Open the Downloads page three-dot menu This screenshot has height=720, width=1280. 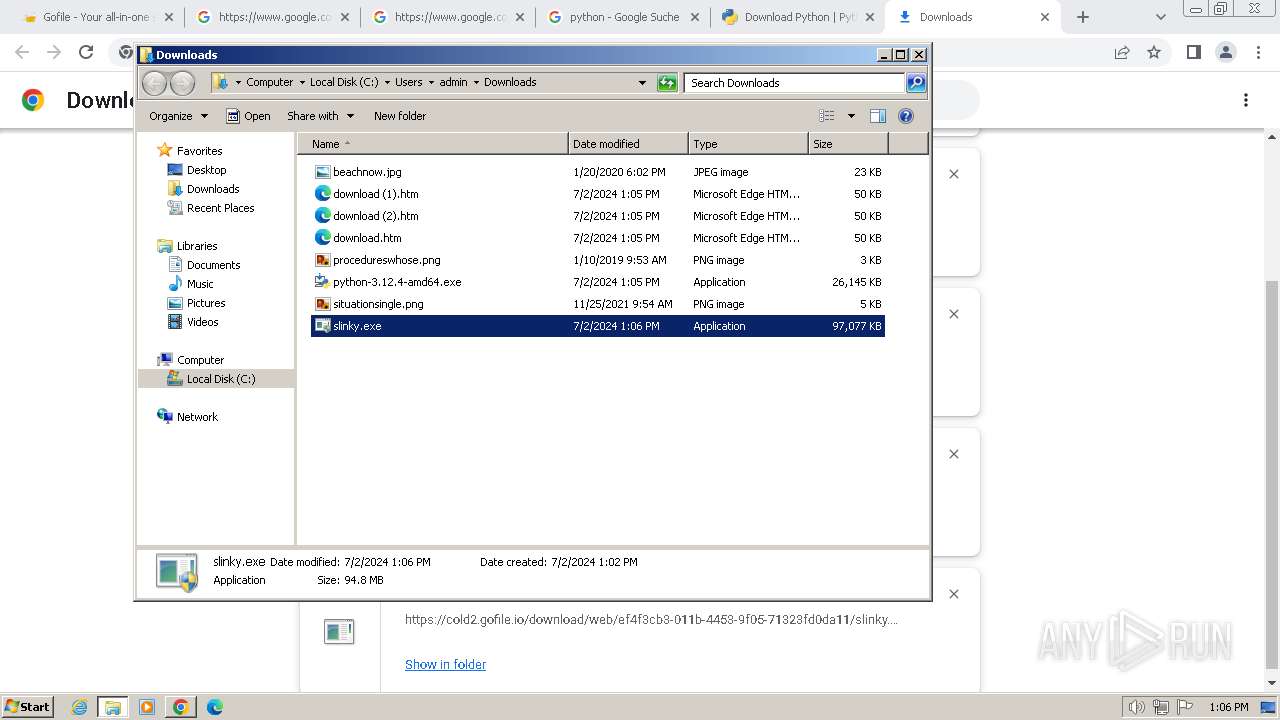coord(1246,100)
